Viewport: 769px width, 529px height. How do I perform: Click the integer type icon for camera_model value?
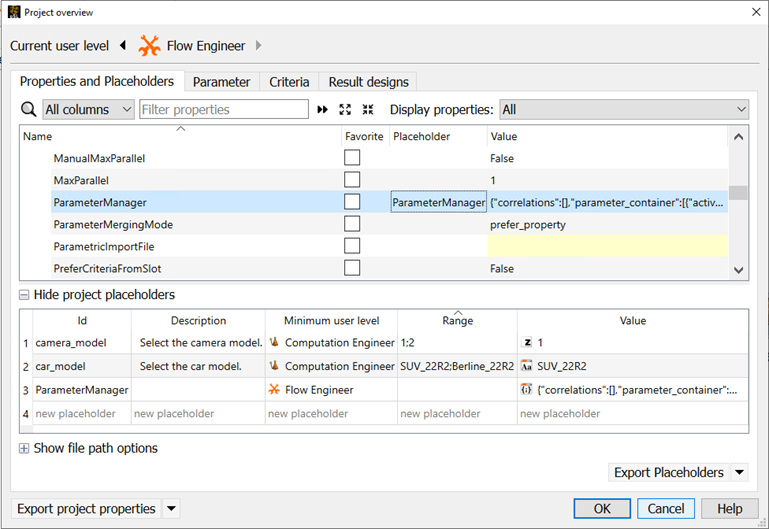coord(528,342)
